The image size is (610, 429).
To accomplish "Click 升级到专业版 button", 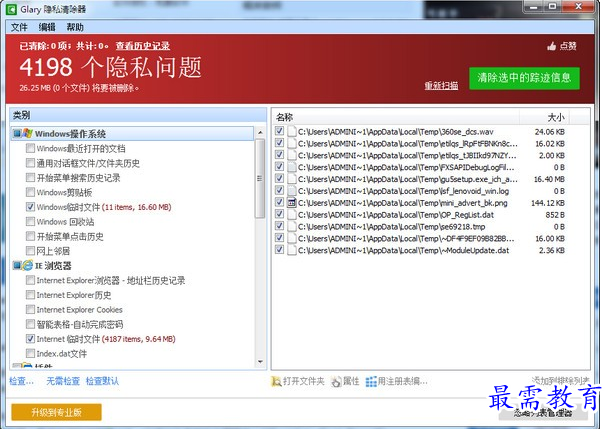I will (x=56, y=412).
